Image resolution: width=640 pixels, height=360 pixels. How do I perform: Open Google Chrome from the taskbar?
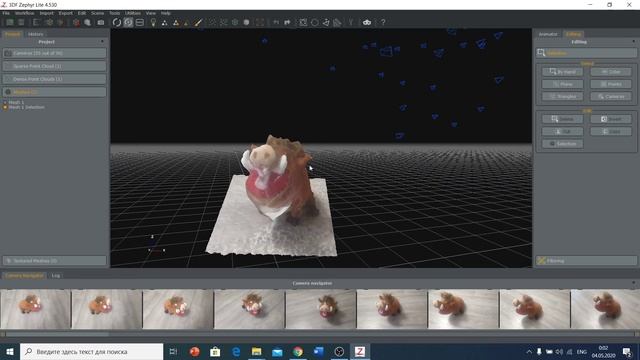tap(298, 351)
